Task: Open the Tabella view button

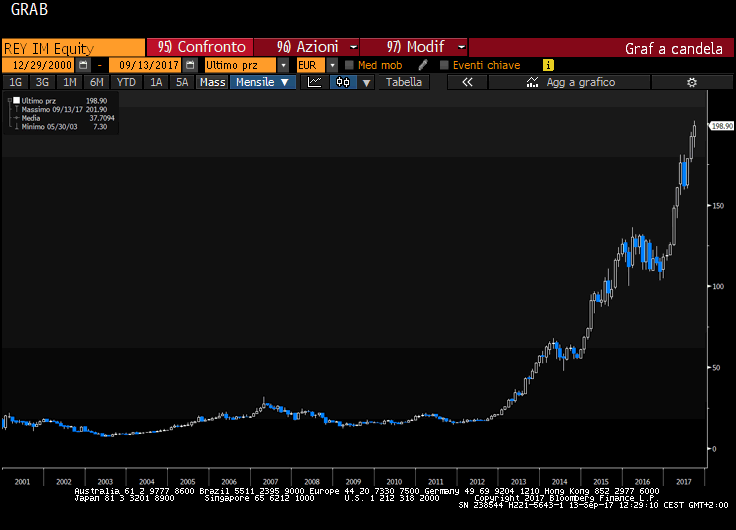Action: pyautogui.click(x=404, y=82)
